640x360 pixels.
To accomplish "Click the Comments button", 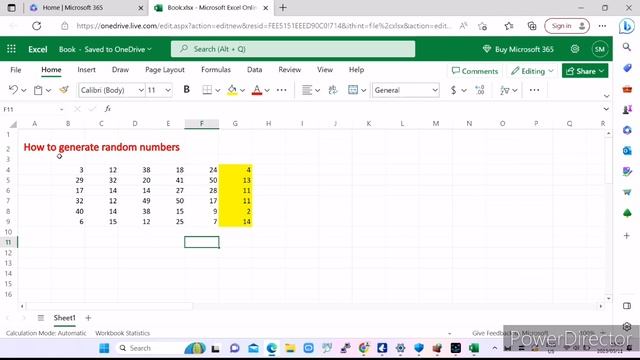I will (x=475, y=71).
